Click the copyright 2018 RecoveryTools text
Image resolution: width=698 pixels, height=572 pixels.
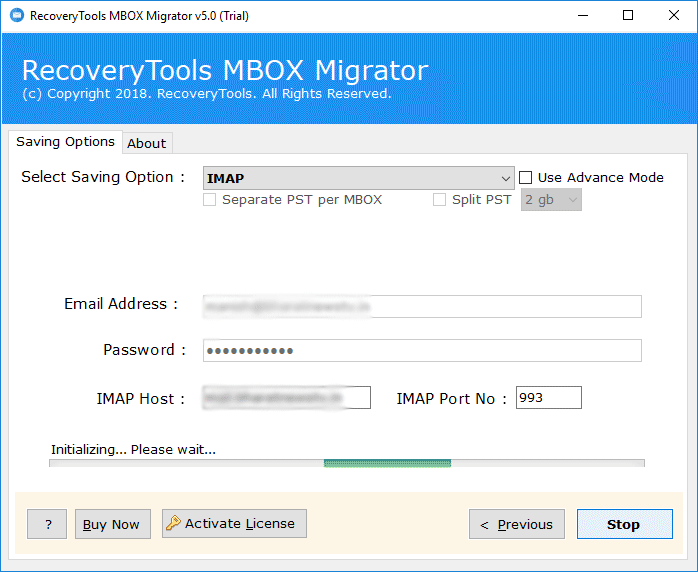point(207,94)
